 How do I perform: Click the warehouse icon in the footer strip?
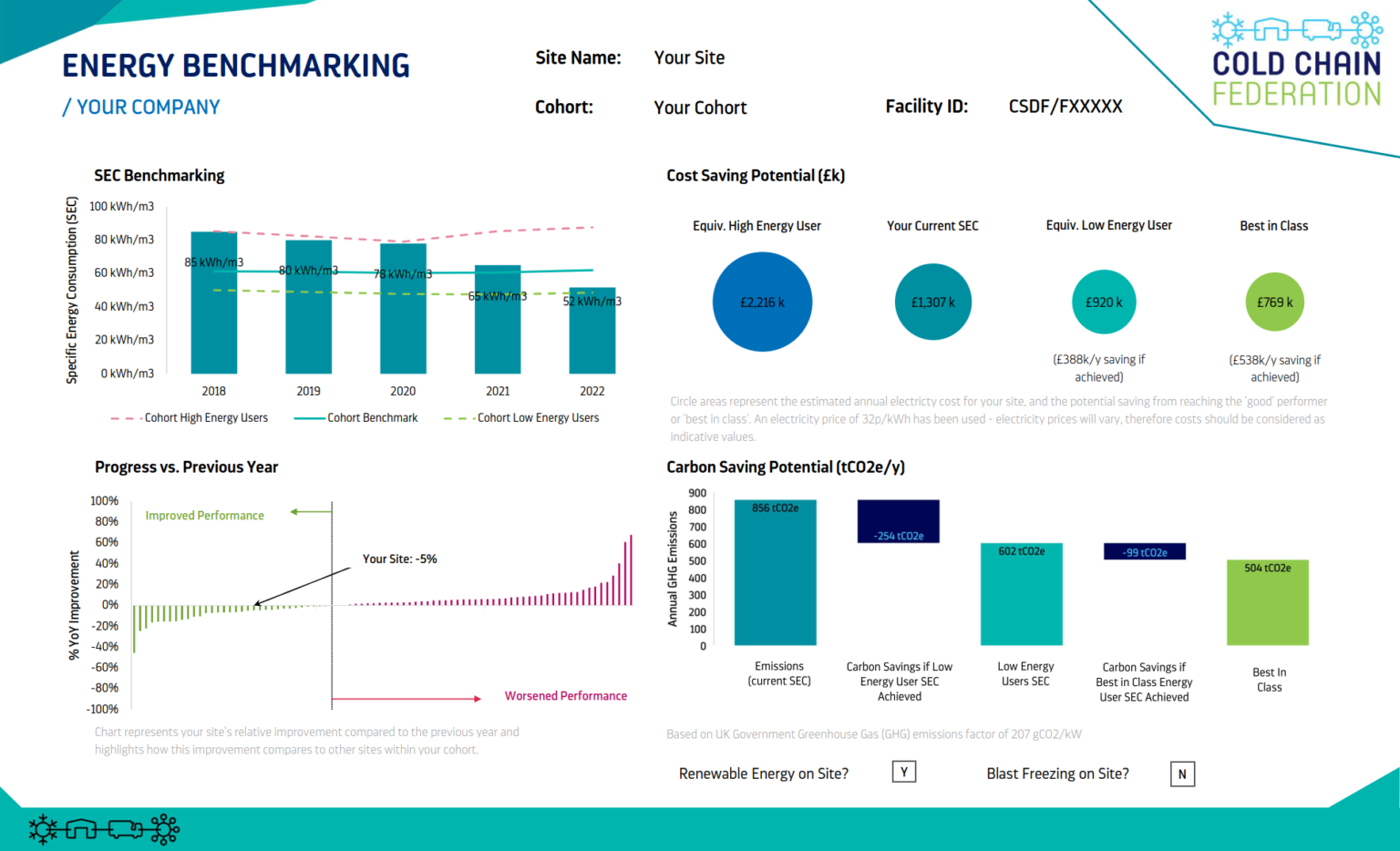click(81, 828)
